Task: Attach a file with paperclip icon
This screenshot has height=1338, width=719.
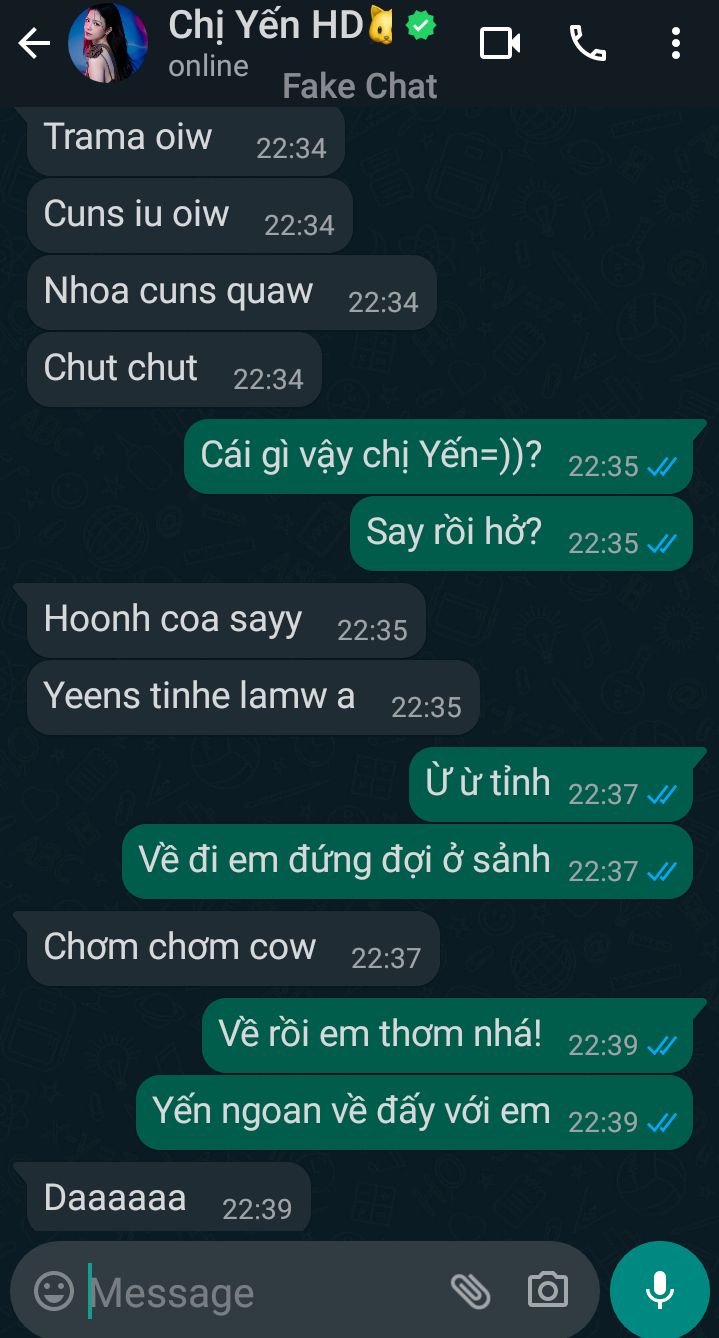Action: [x=470, y=1291]
